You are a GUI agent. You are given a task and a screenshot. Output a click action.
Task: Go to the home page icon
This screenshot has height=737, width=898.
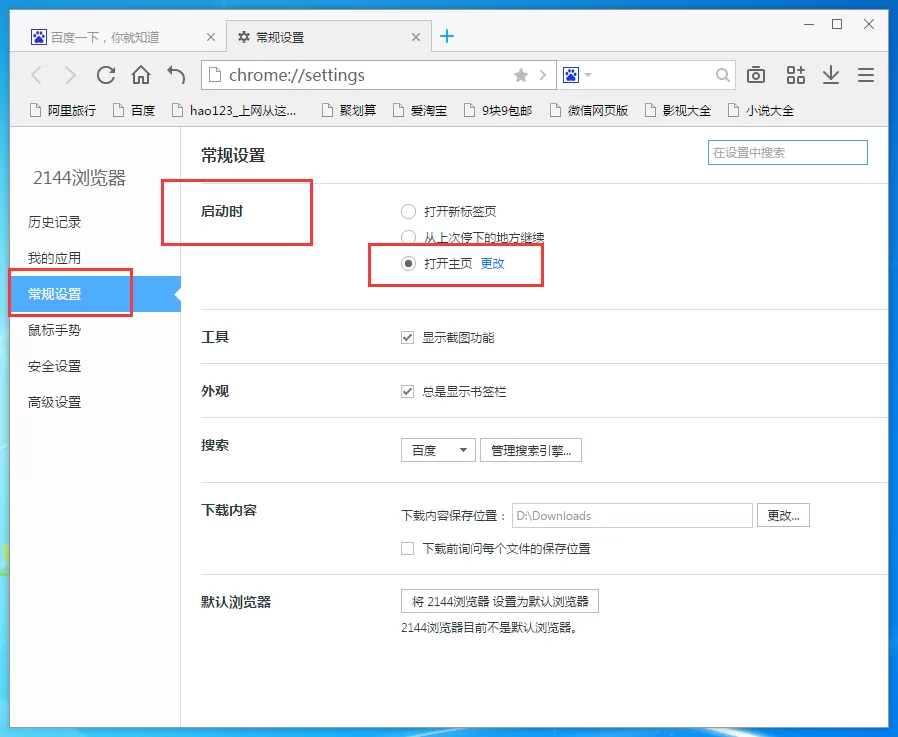tap(141, 75)
